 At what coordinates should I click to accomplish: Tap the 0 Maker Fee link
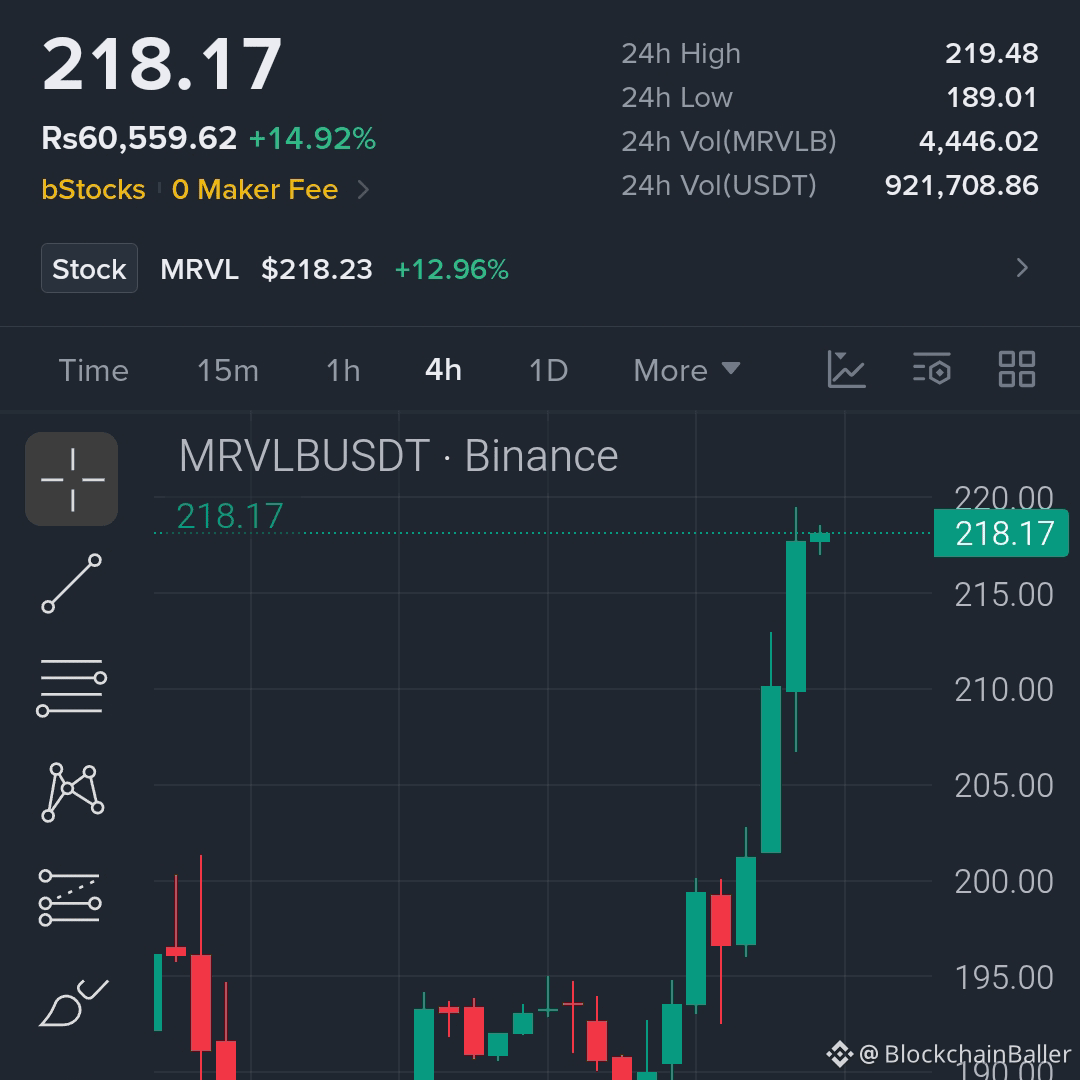pos(255,189)
